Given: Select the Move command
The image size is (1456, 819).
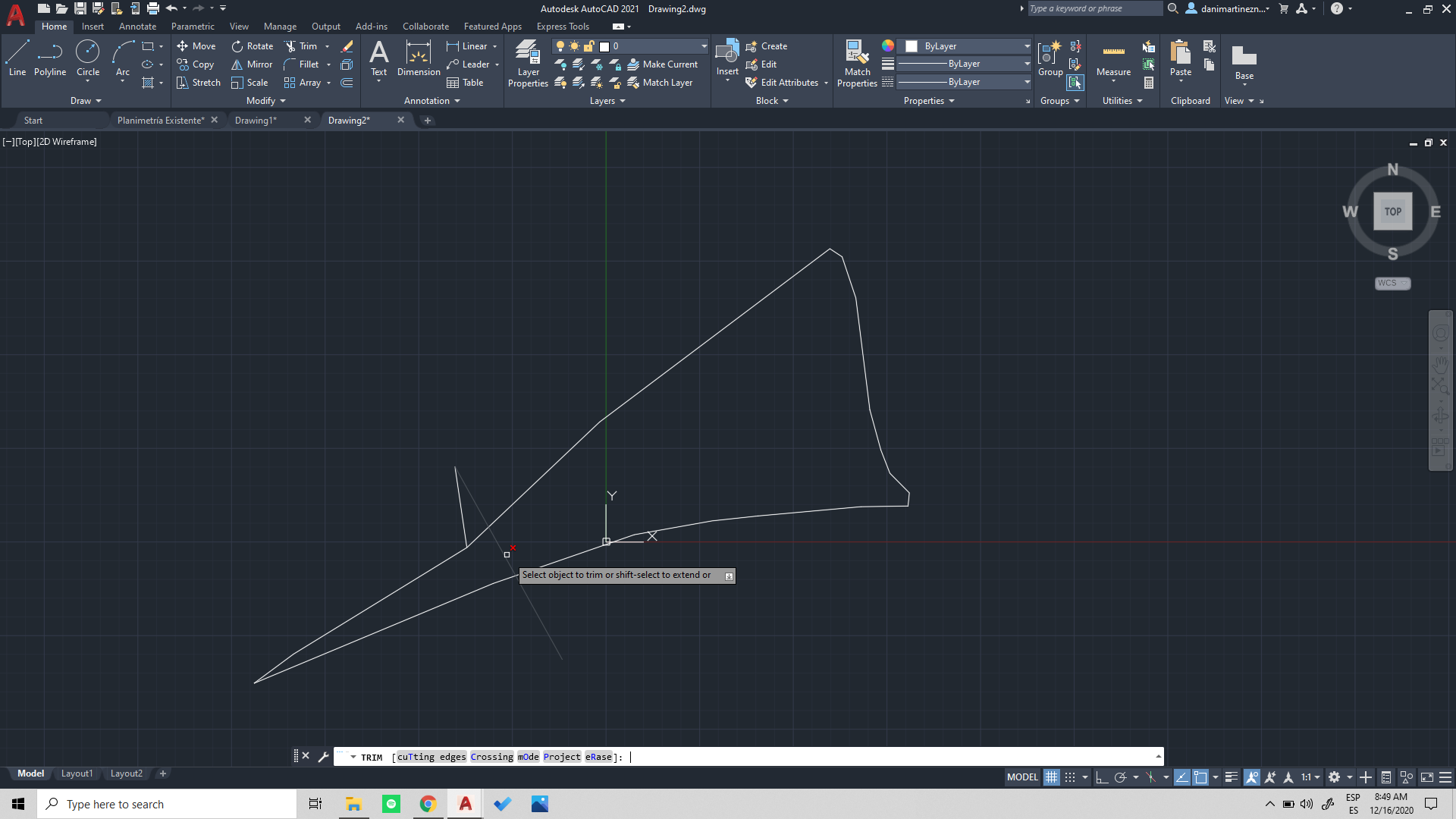Looking at the screenshot, I should (196, 45).
